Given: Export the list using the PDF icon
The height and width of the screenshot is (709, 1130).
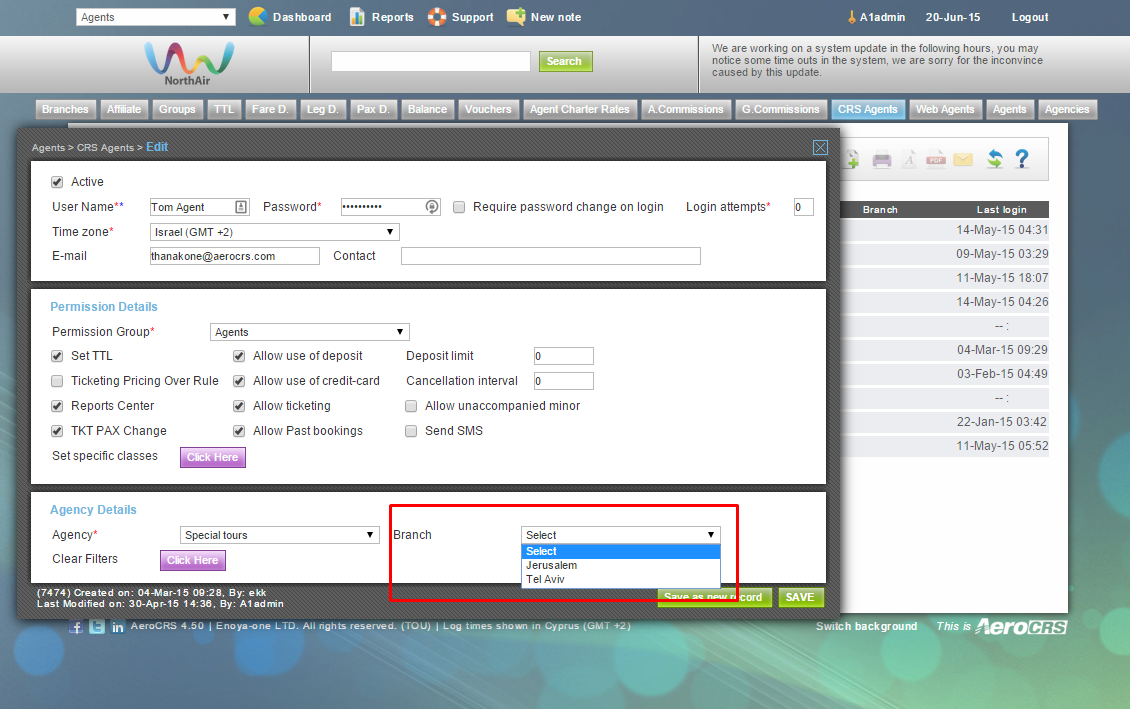Looking at the screenshot, I should tap(935, 159).
